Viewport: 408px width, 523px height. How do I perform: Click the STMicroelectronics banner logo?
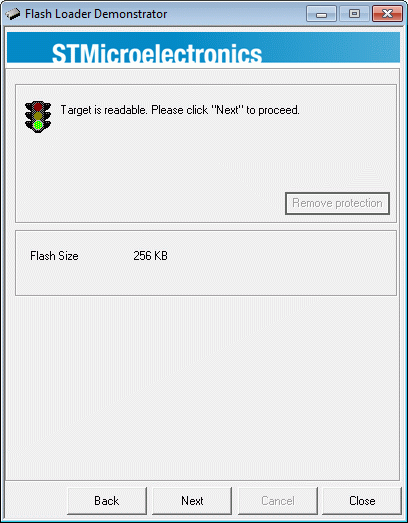157,53
